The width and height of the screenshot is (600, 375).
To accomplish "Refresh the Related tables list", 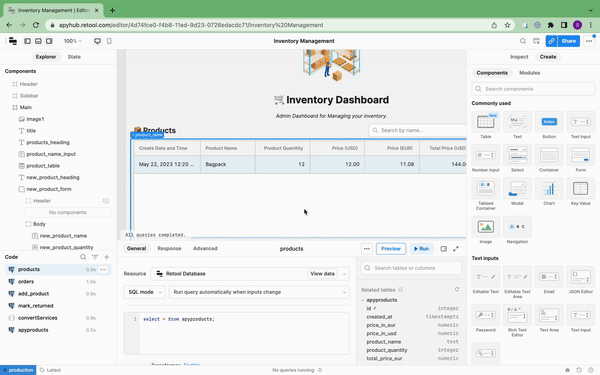I will [x=457, y=289].
